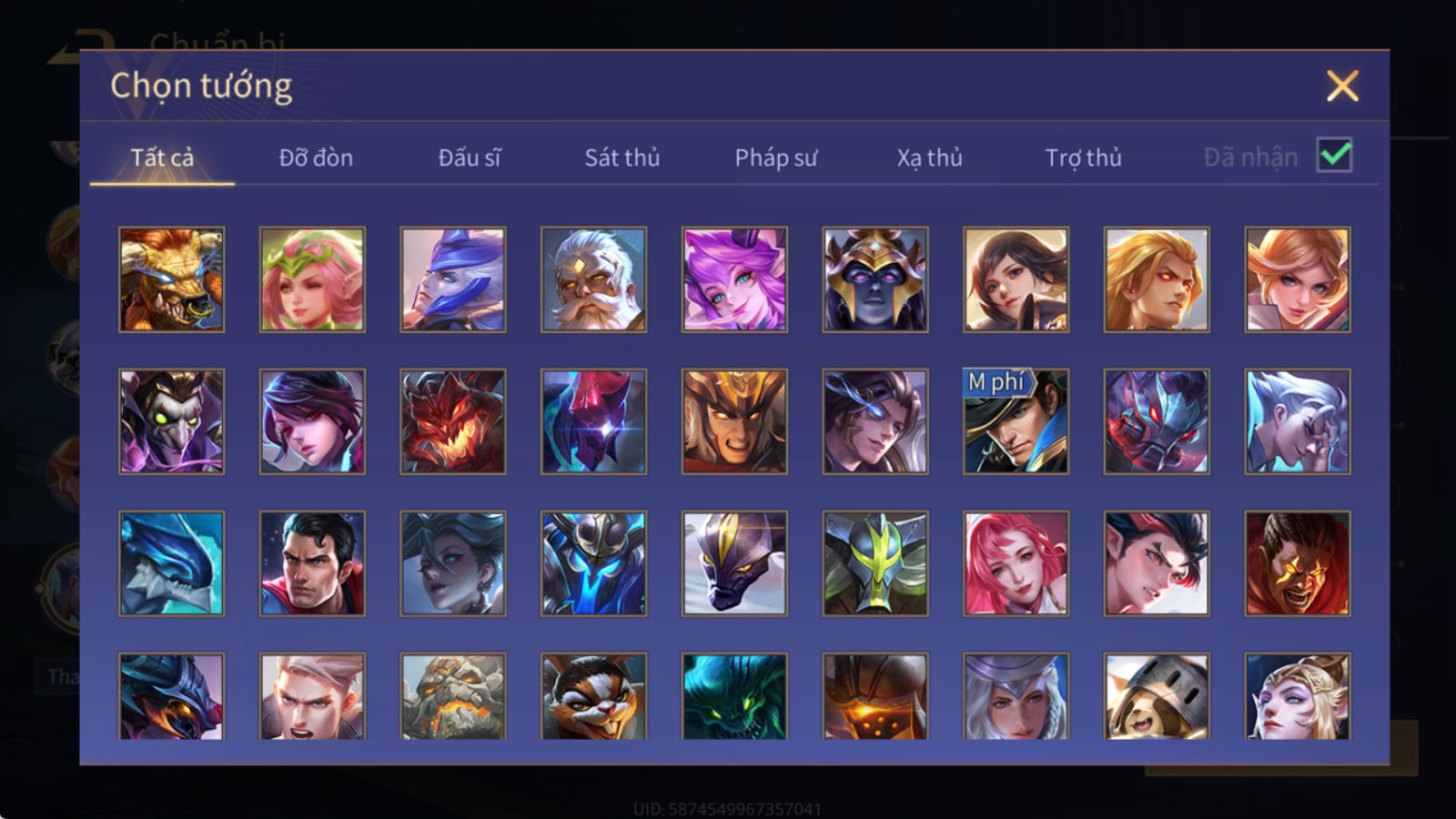The image size is (1456, 819).
Task: Switch to the Đỡ đòn tab
Action: (x=316, y=157)
